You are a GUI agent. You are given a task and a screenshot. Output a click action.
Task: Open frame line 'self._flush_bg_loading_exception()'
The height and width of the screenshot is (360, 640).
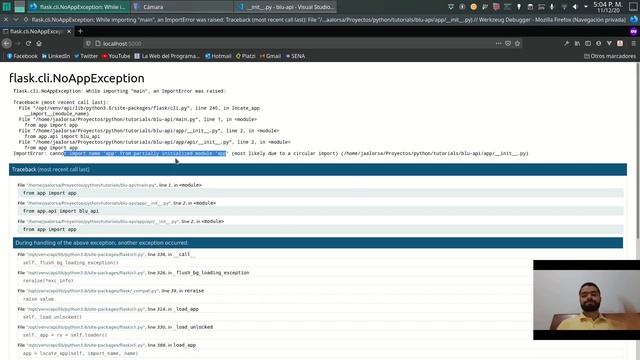320,262
